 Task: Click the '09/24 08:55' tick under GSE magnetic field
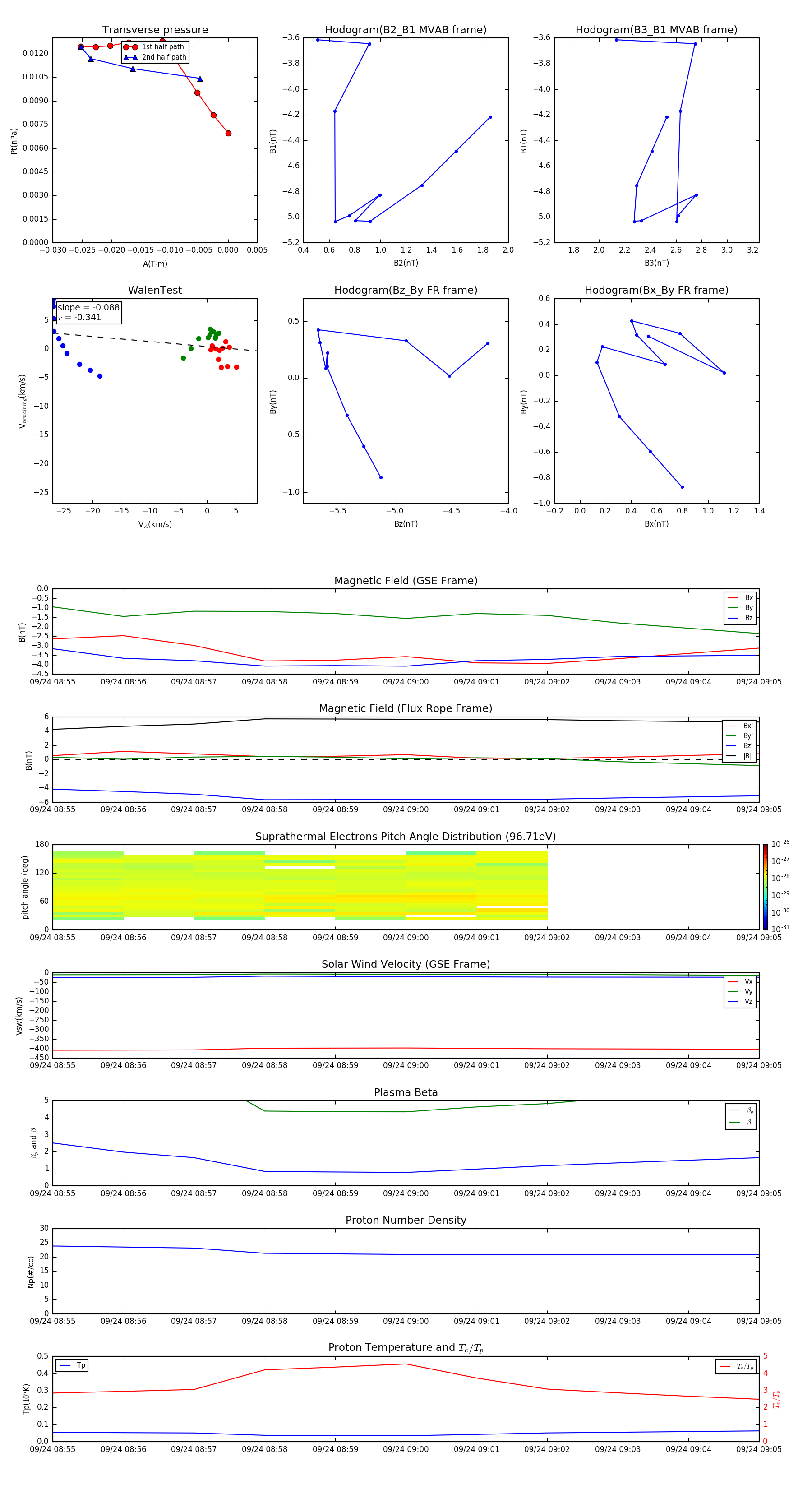(53, 682)
